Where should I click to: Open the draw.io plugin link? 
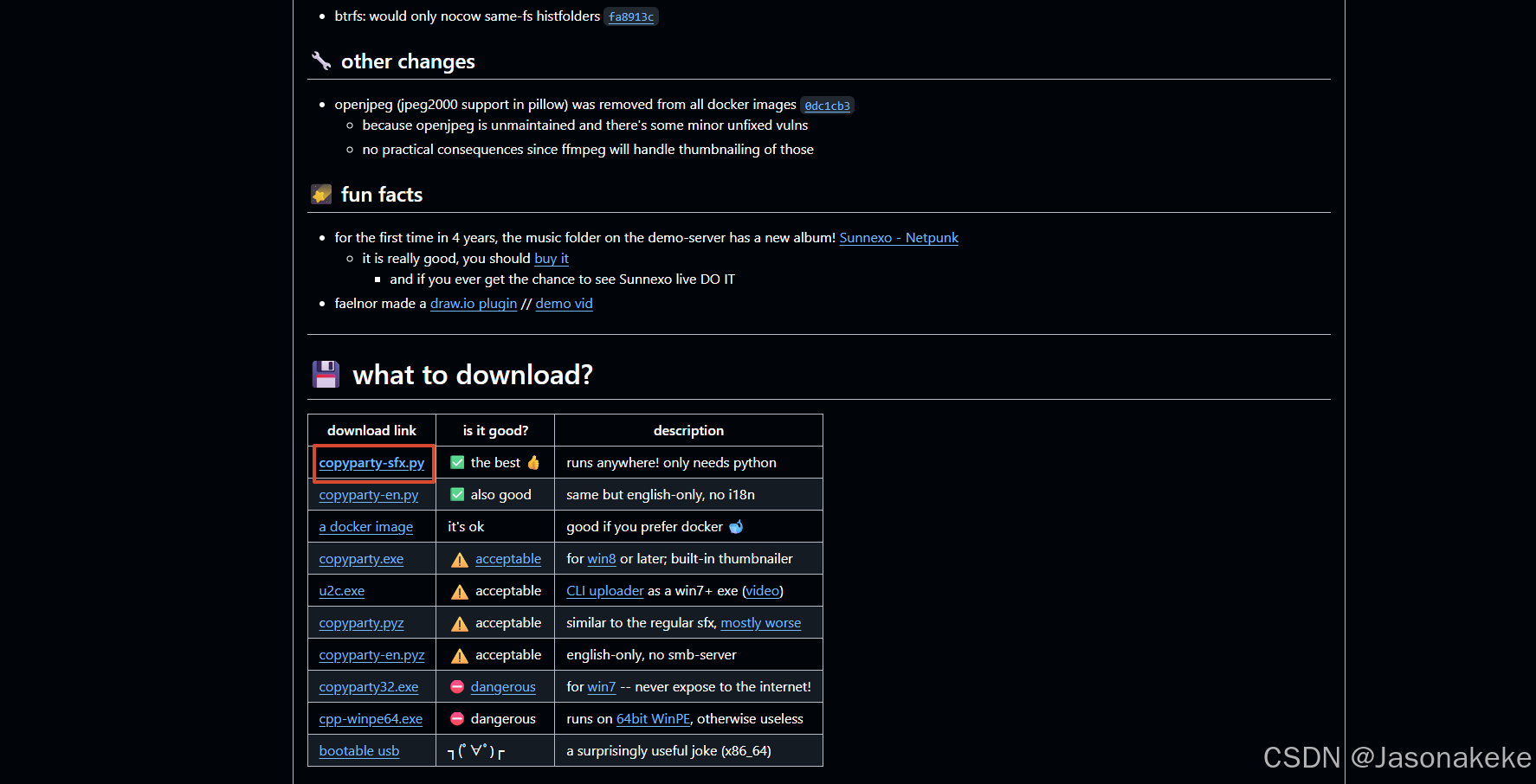coord(474,304)
